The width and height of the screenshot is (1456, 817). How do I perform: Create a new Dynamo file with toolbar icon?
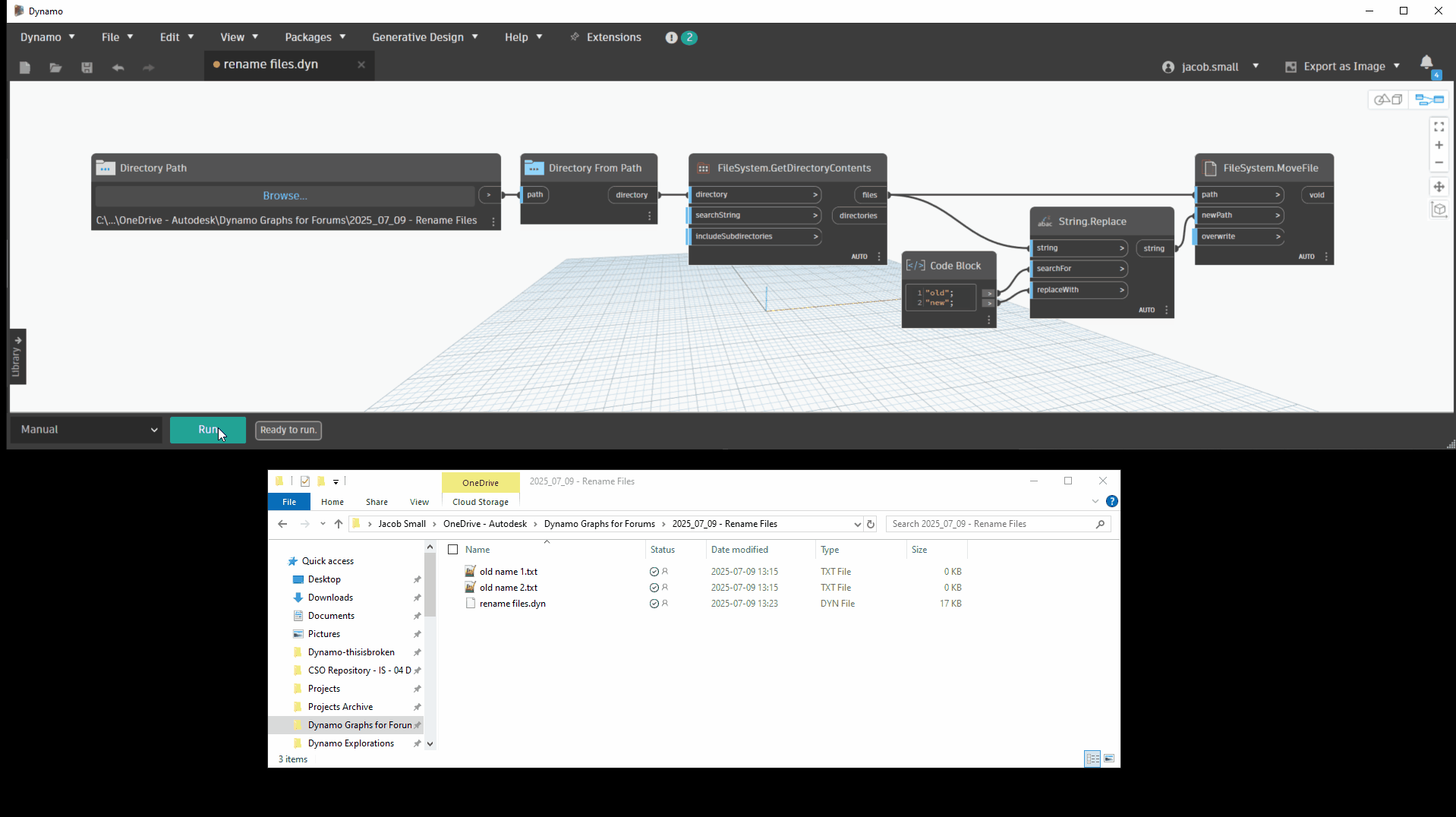24,67
